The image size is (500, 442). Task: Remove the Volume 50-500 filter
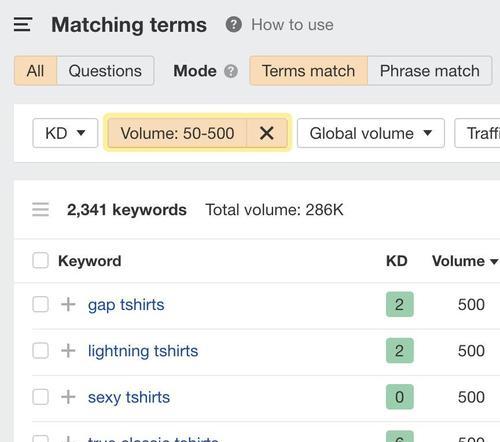pos(267,133)
